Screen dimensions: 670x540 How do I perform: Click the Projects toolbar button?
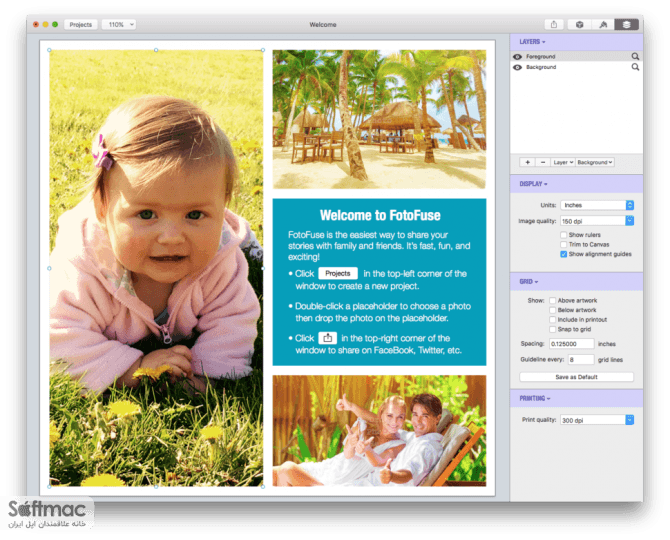[x=81, y=24]
